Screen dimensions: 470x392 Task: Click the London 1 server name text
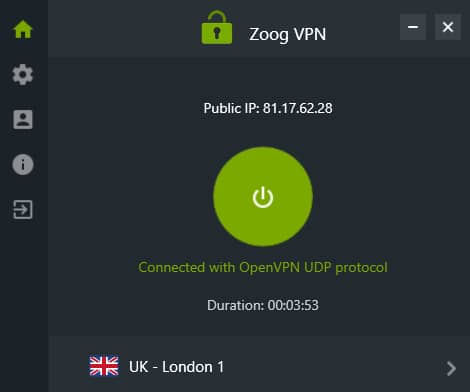click(193, 367)
